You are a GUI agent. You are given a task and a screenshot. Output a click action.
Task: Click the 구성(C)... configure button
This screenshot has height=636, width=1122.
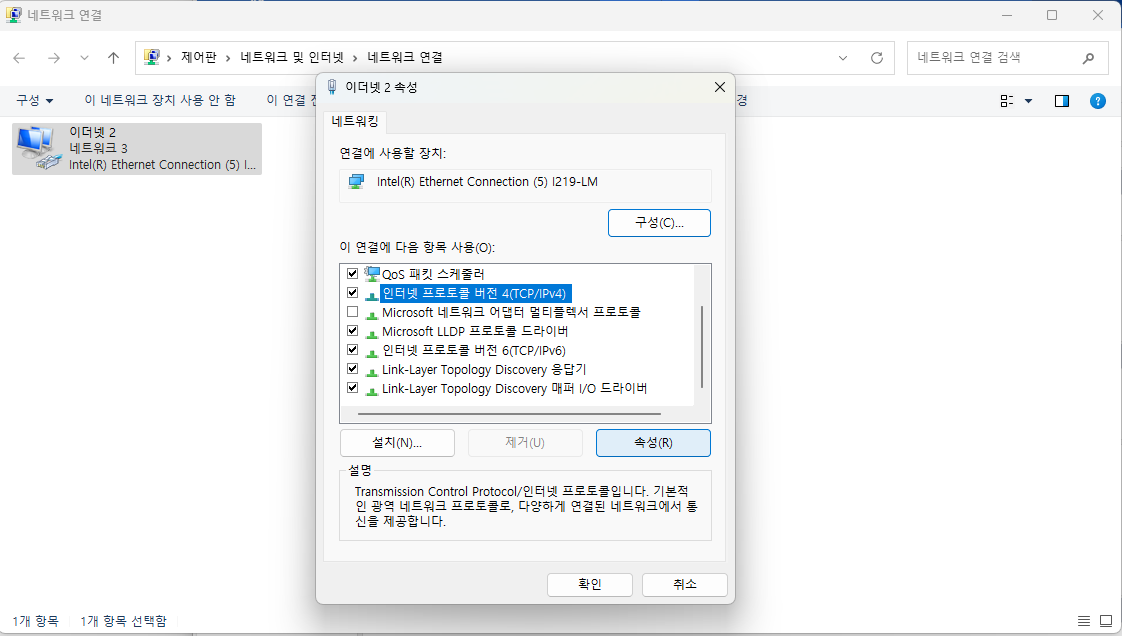point(659,222)
